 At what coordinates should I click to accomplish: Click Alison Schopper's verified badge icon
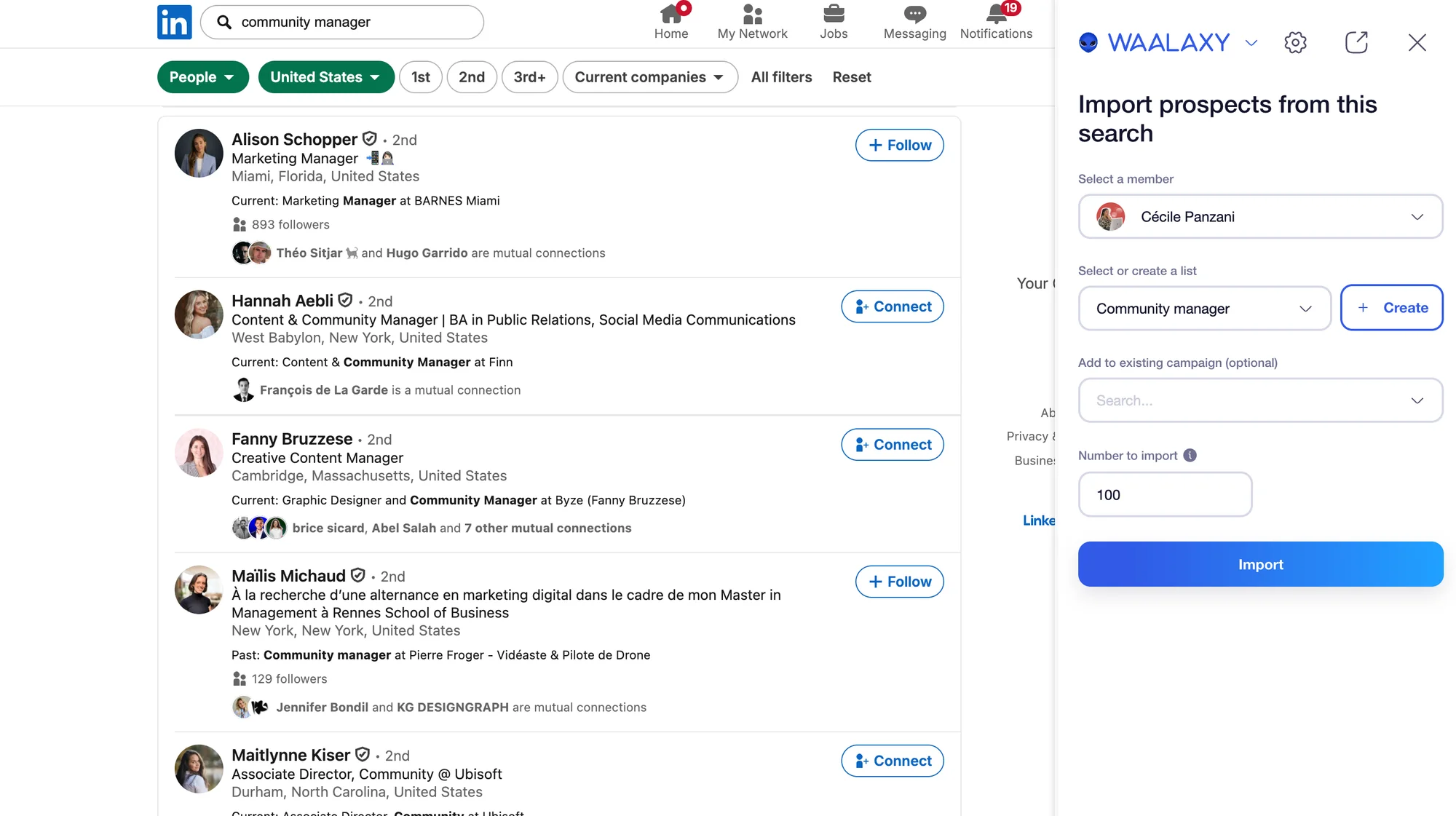coord(370,138)
